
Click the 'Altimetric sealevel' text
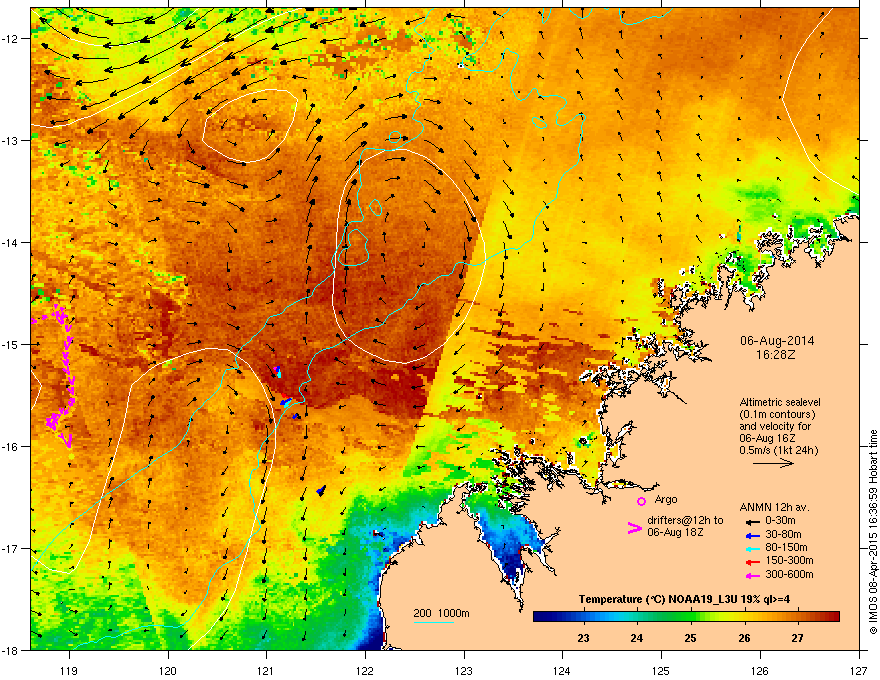click(x=780, y=402)
